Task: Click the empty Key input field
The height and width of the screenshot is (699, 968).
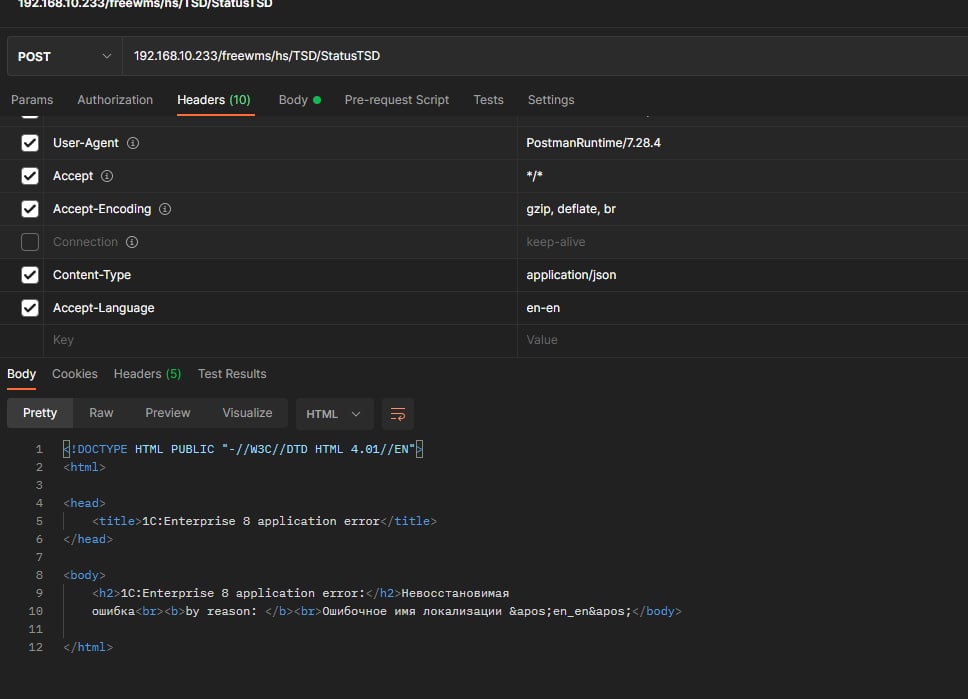Action: pos(280,340)
